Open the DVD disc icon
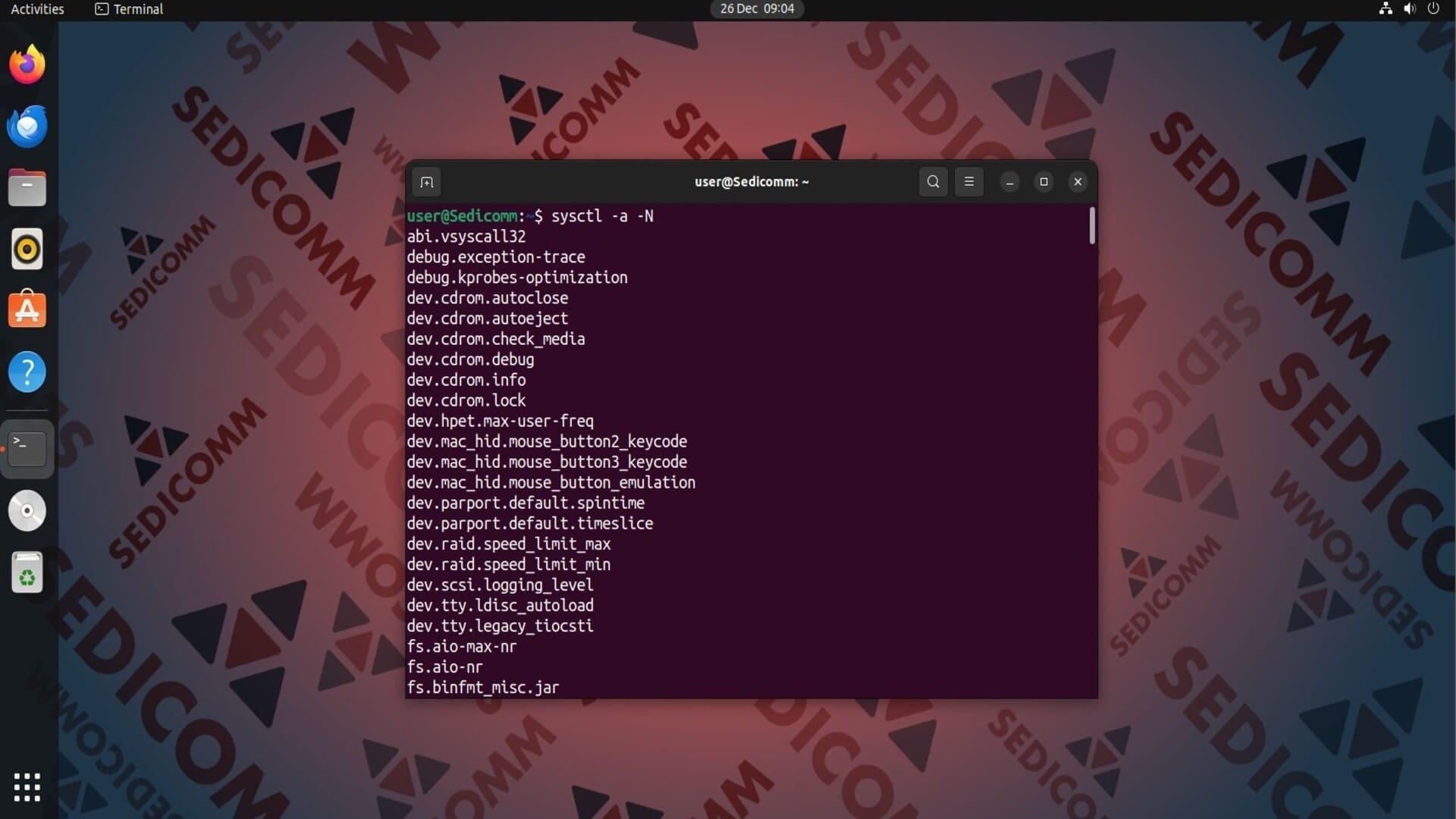 coord(27,510)
